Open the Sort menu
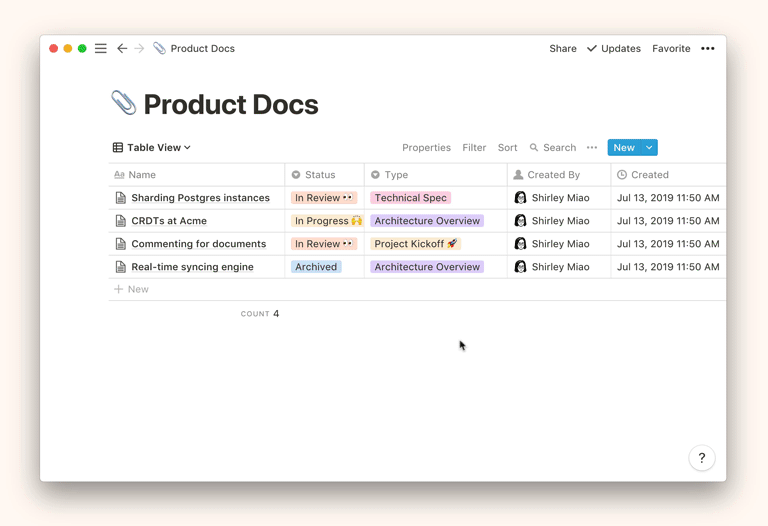Screen dimensions: 768x526 508,148
